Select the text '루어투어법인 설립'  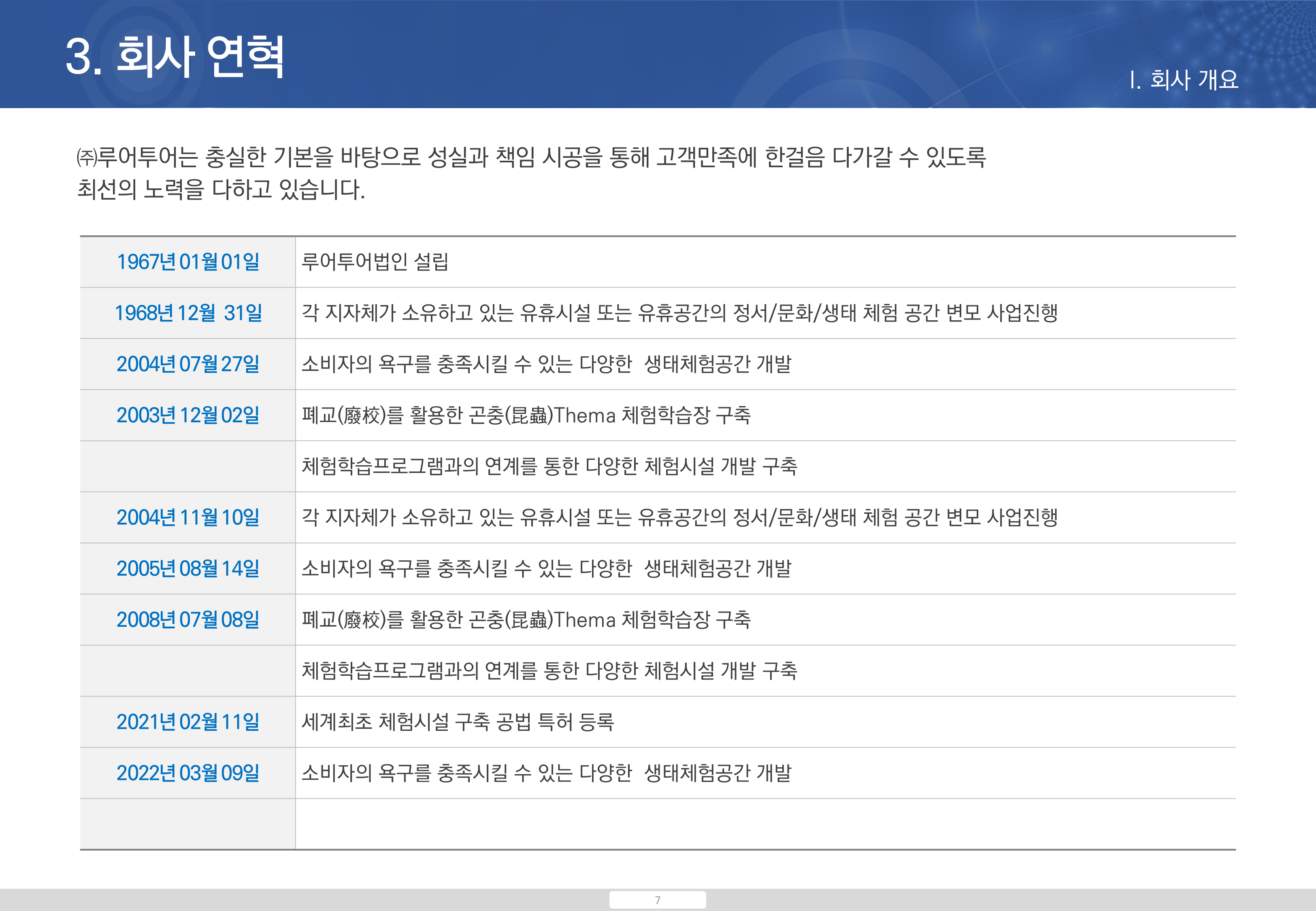(x=375, y=262)
